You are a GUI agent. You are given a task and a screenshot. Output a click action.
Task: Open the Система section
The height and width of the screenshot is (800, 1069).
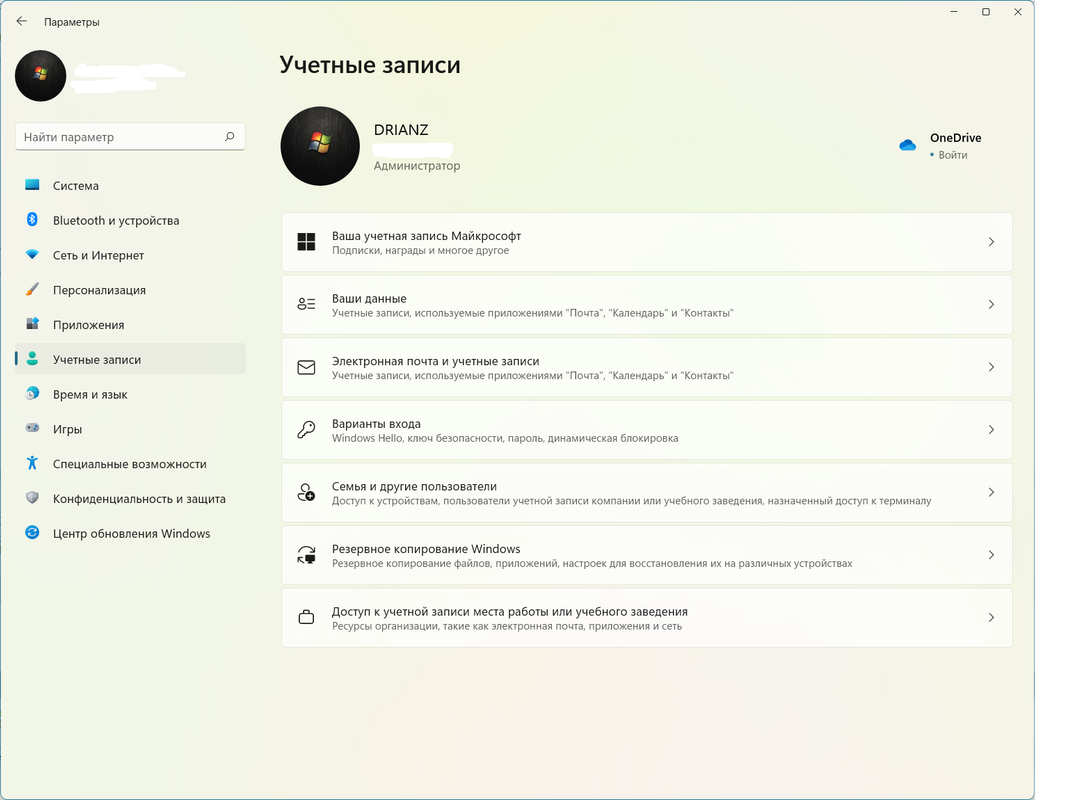coord(130,186)
